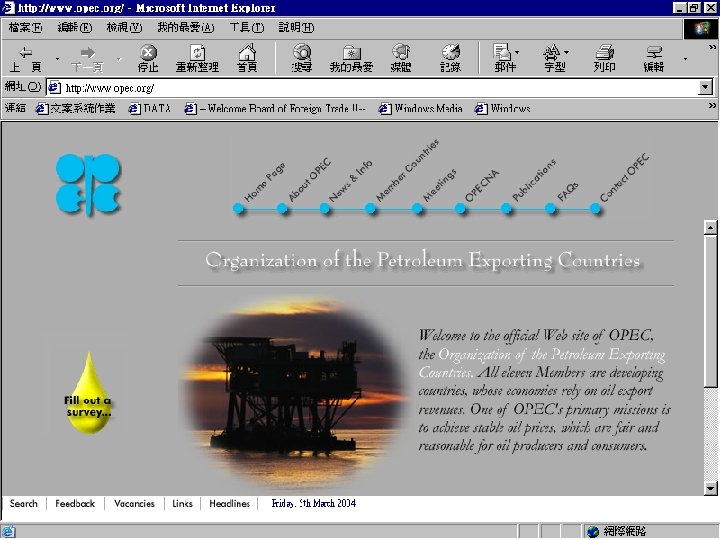720x540 pixels.
Task: Open the Contact OPEC navigation link
Action: click(624, 178)
